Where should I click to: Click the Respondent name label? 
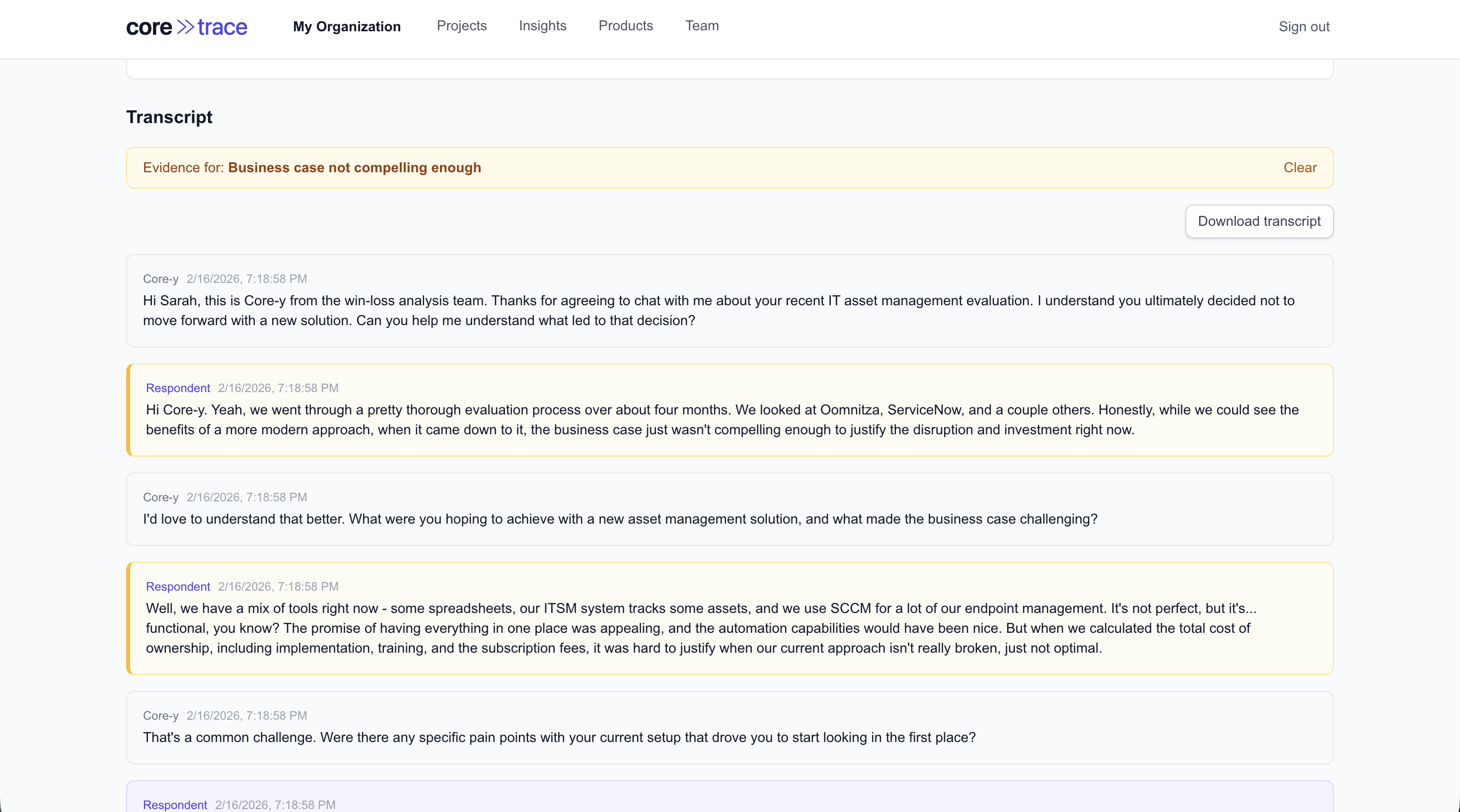pos(178,388)
